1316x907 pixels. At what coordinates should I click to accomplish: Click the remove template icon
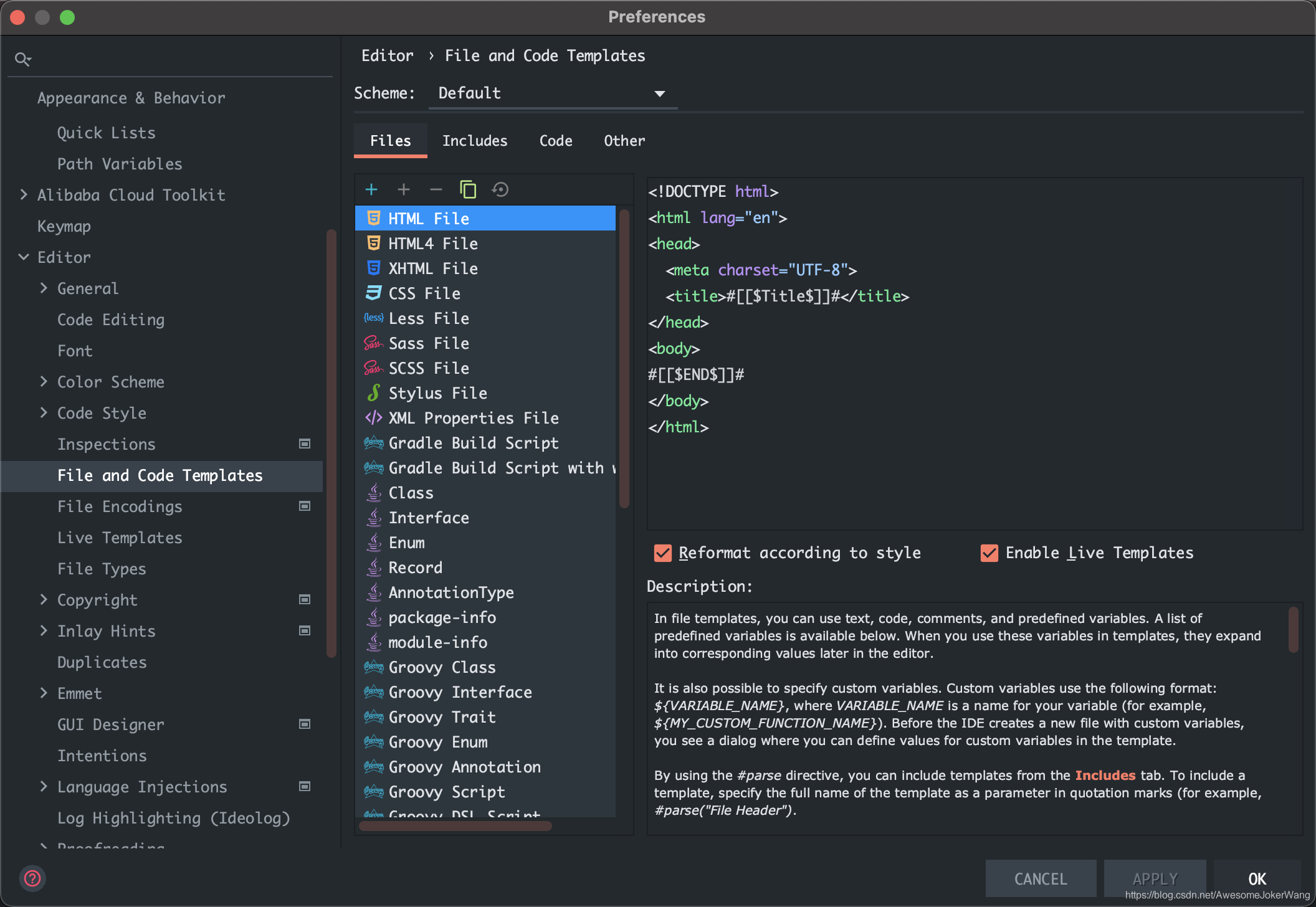click(x=435, y=189)
